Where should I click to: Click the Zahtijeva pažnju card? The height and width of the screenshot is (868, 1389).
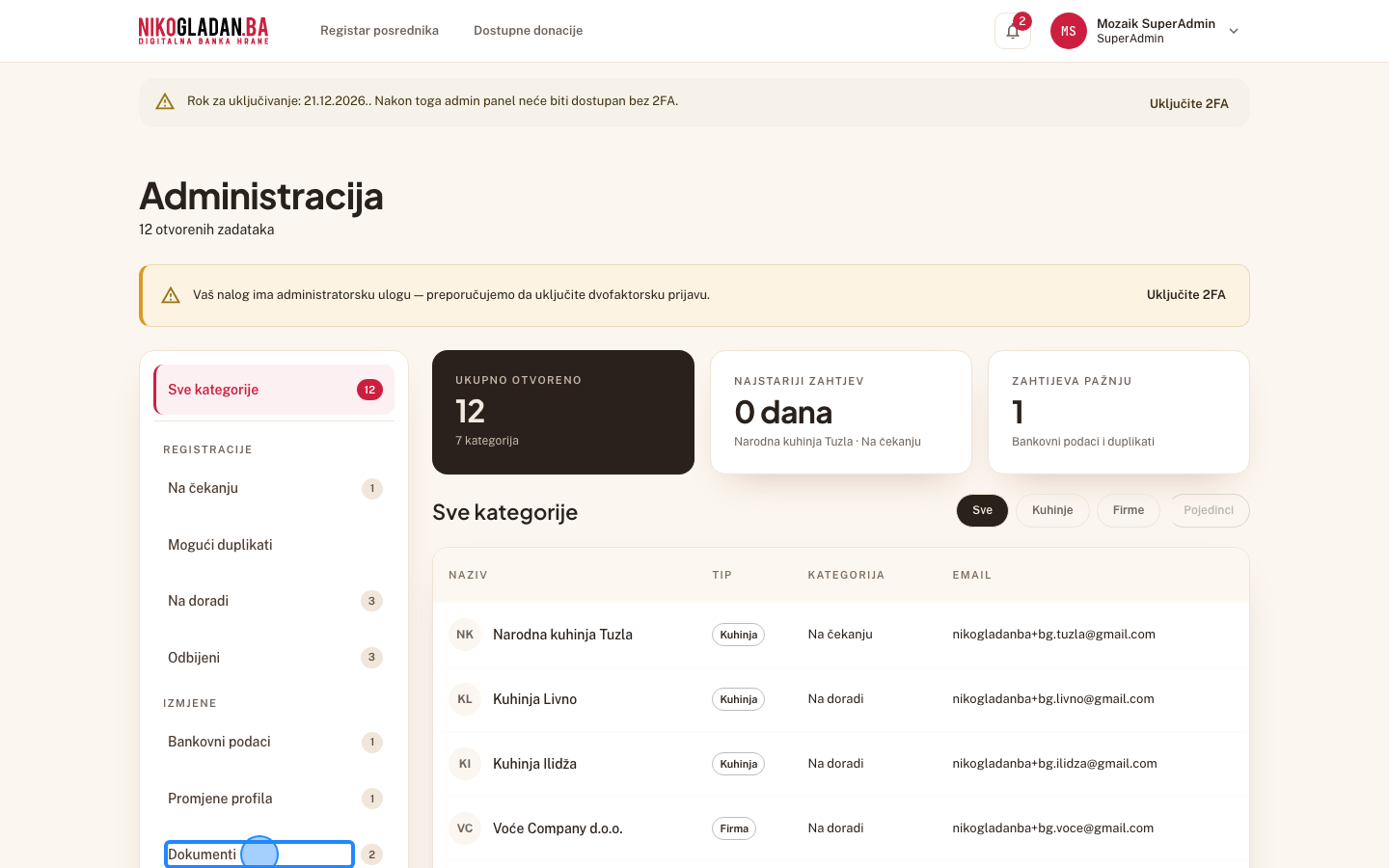pyautogui.click(x=1119, y=412)
